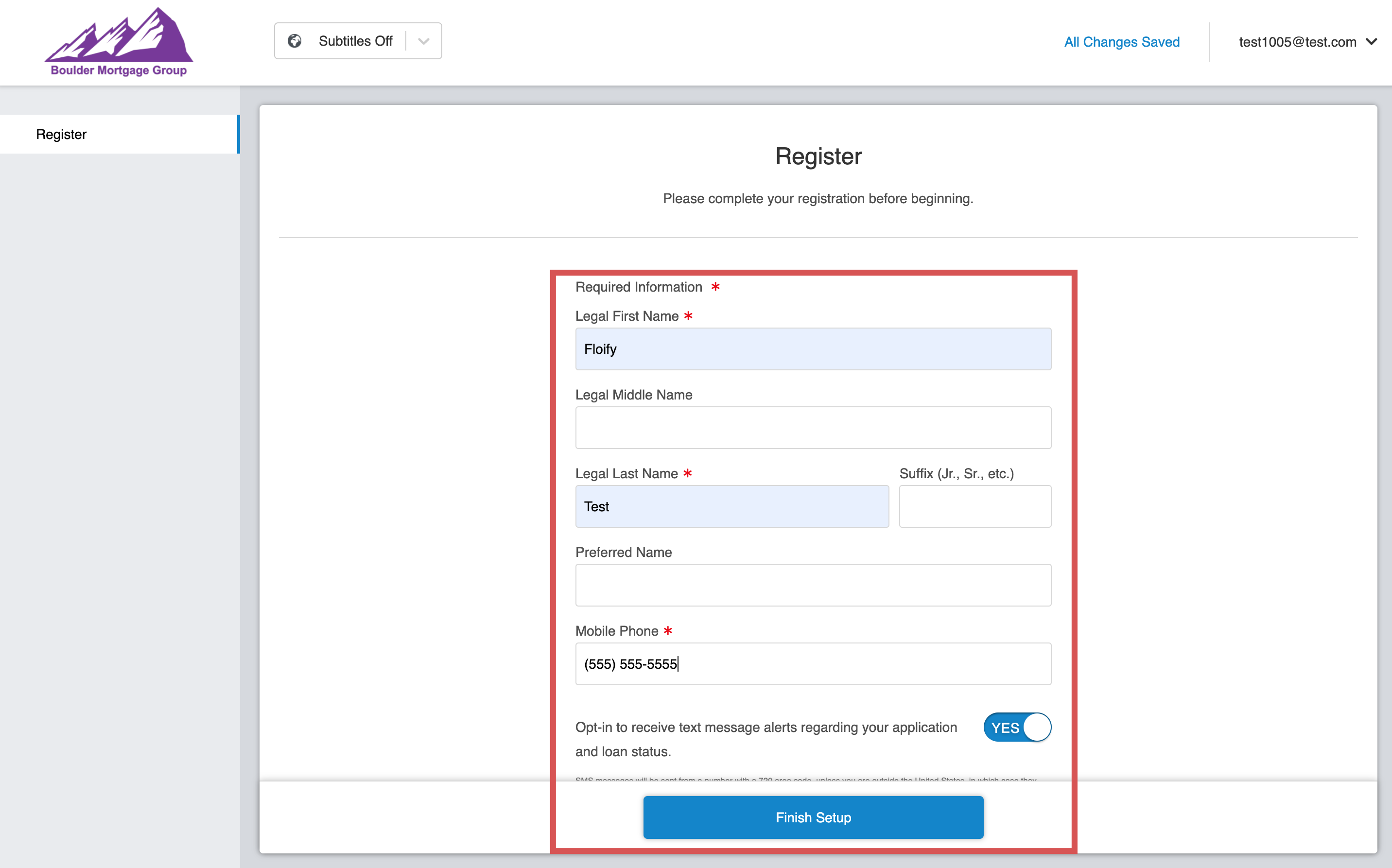
Task: Open the Subtitles Off selector
Action: [355, 41]
